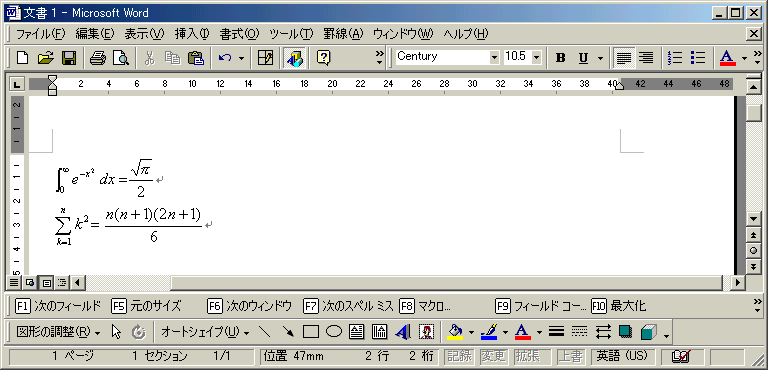This screenshot has width=768, height=370.
Task: Click F10 最大化 button
Action: point(619,306)
